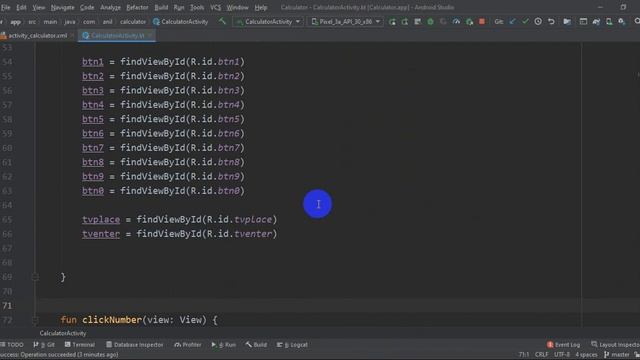
Task: Open the Navigate menu
Action: coord(62,7)
